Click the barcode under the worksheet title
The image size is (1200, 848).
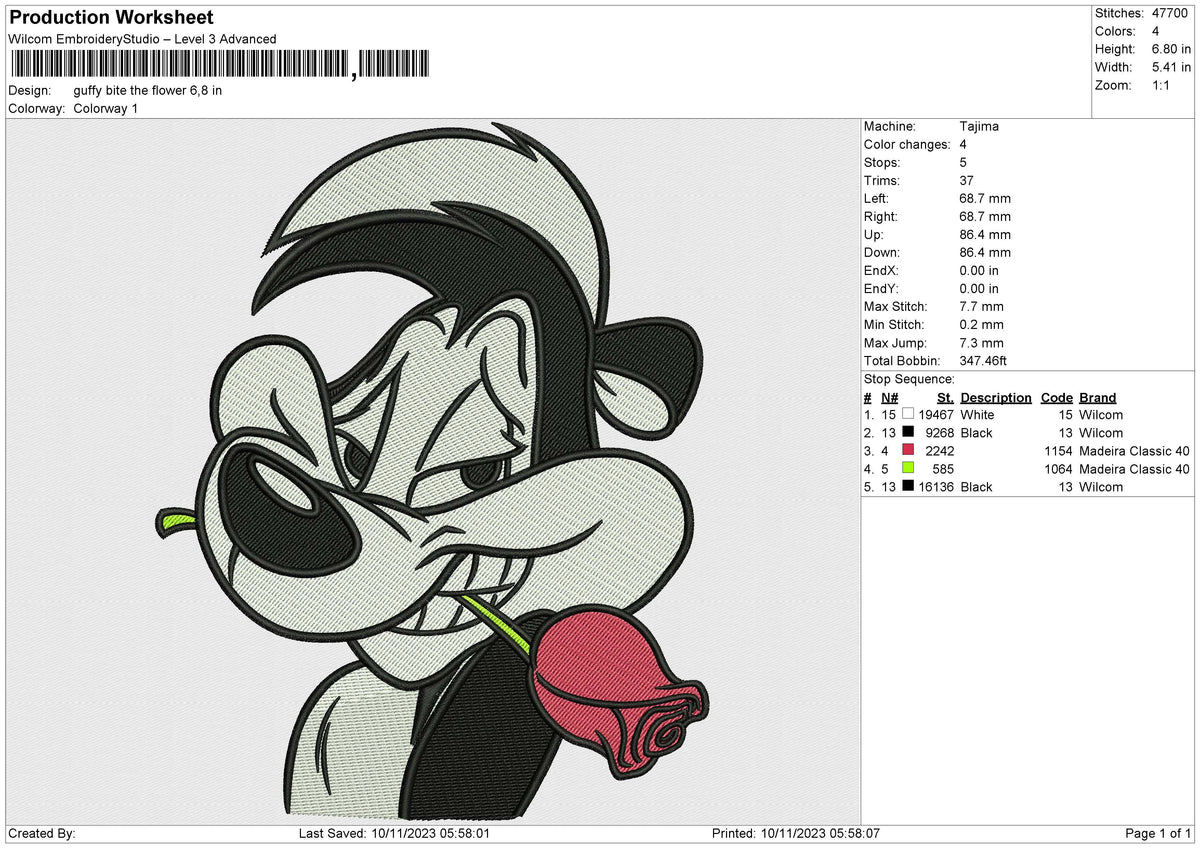pyautogui.click(x=219, y=65)
